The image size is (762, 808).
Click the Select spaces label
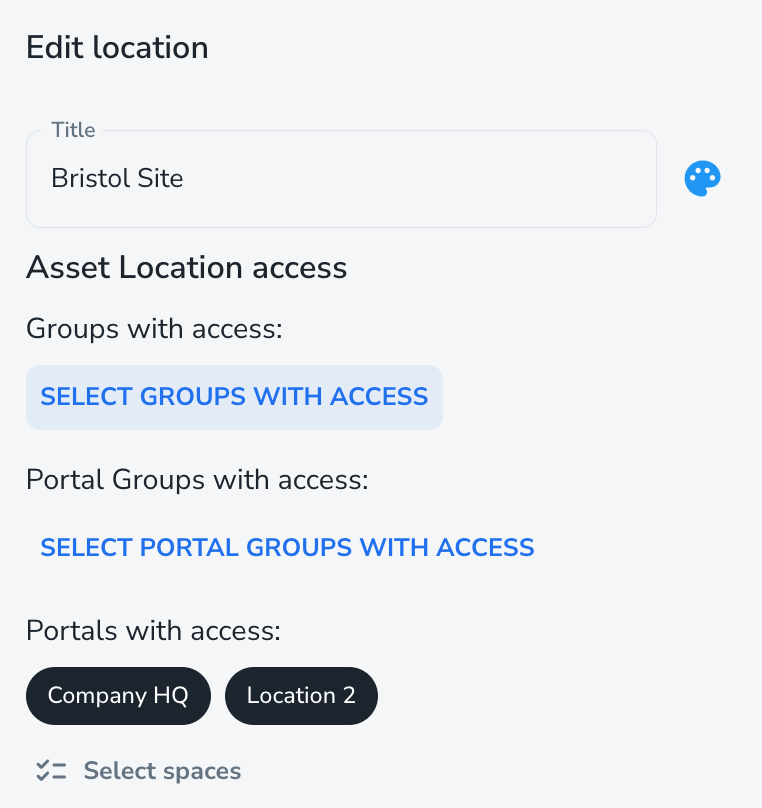coord(162,771)
